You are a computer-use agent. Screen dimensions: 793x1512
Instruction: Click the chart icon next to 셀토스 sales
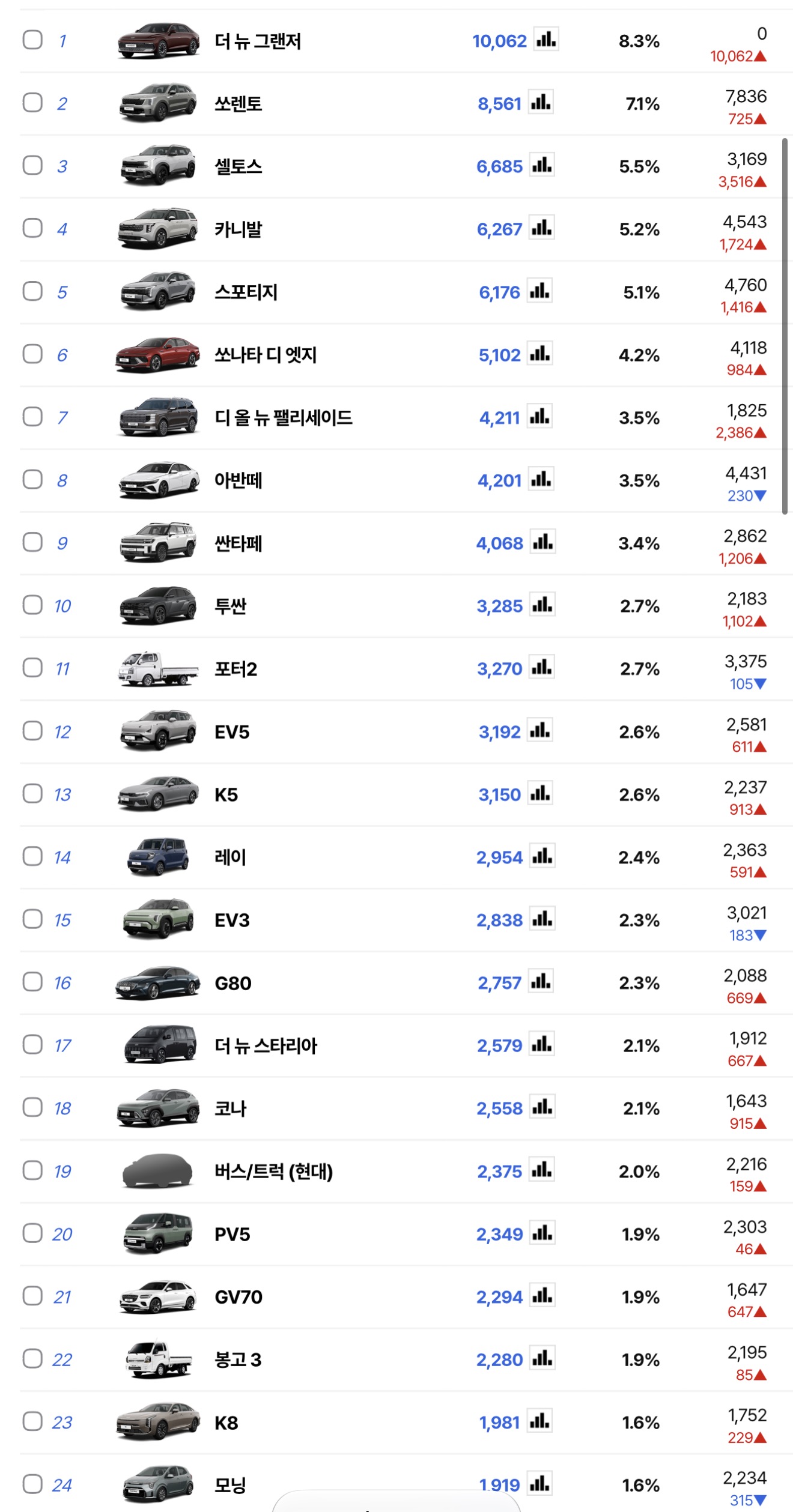click(542, 165)
